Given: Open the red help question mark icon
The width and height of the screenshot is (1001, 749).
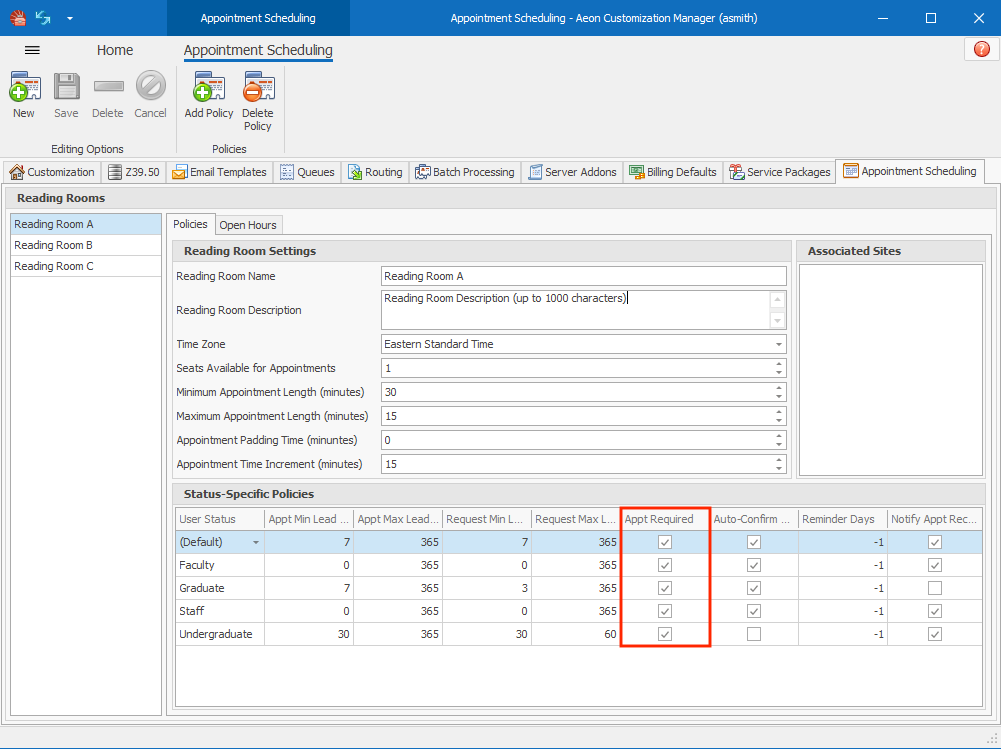Looking at the screenshot, I should [x=981, y=49].
